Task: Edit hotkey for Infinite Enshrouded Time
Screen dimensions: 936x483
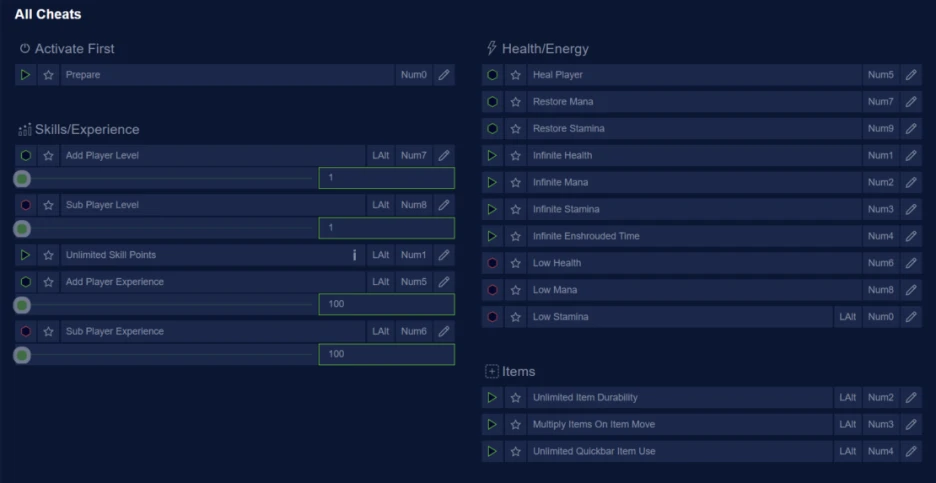Action: [911, 237]
